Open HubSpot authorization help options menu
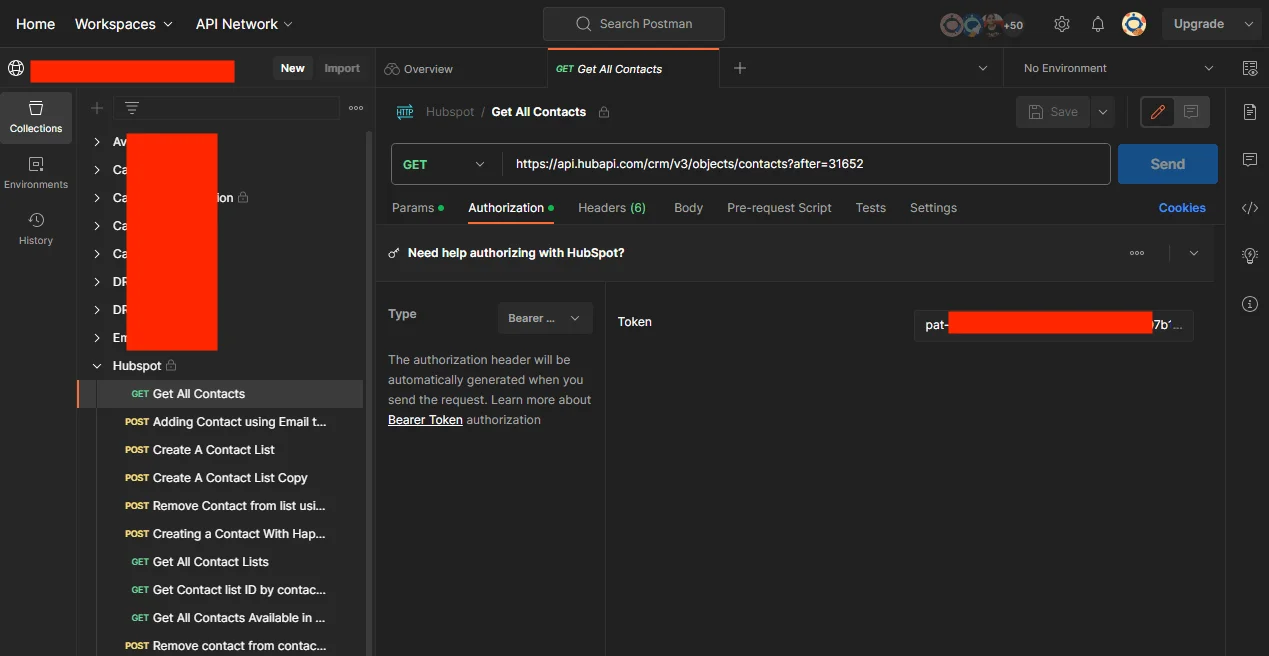 pyautogui.click(x=1137, y=253)
